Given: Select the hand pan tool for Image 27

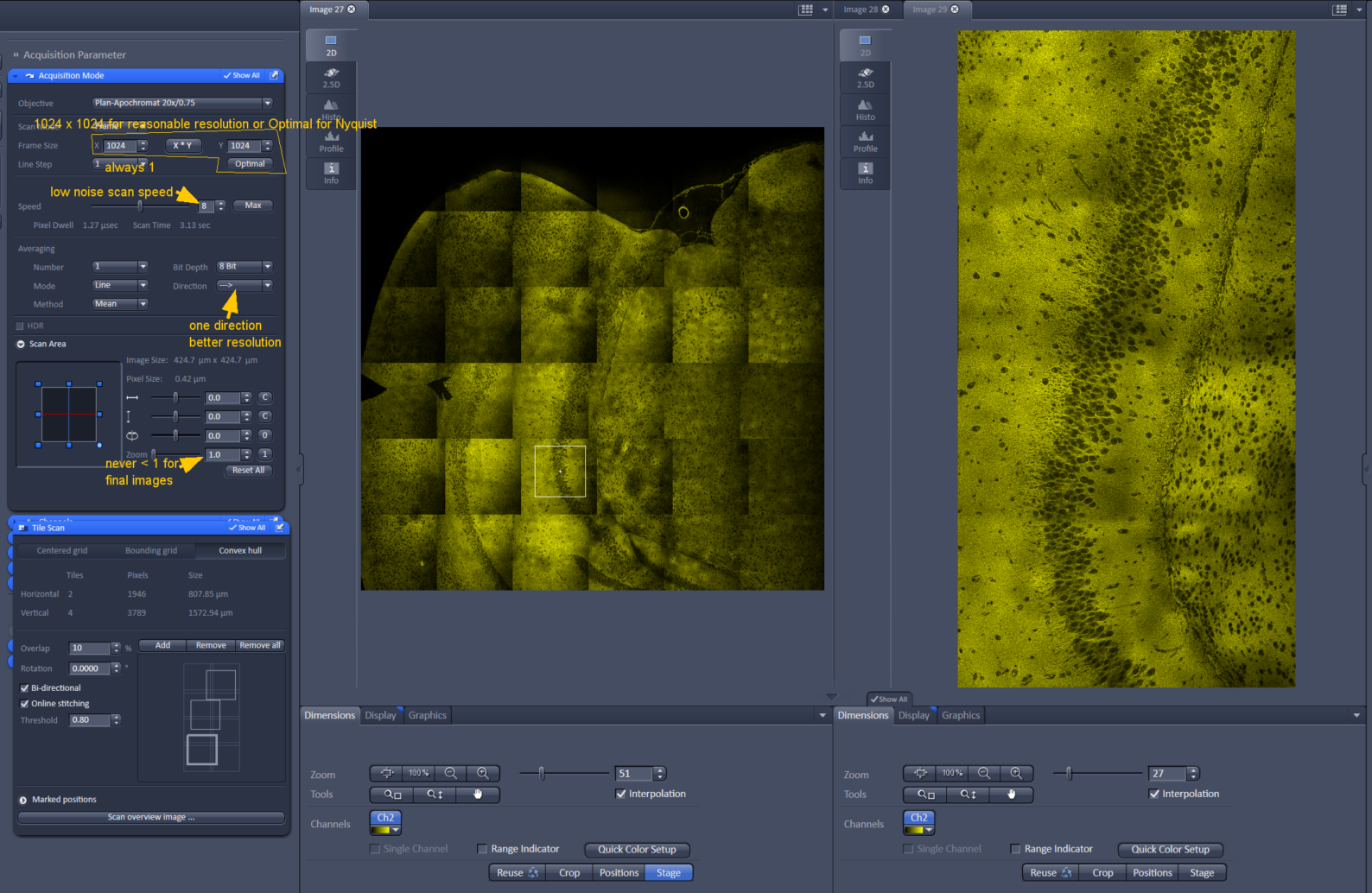Looking at the screenshot, I should 478,795.
